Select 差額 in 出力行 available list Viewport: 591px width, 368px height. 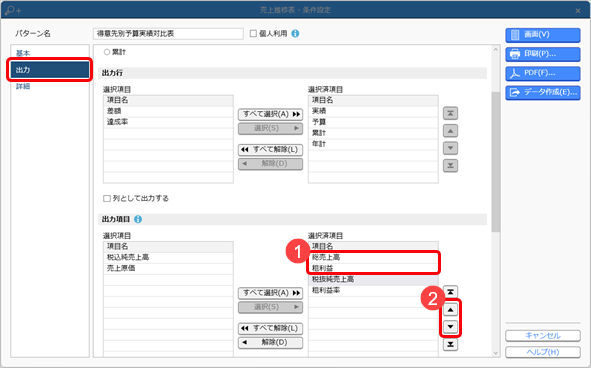168,111
